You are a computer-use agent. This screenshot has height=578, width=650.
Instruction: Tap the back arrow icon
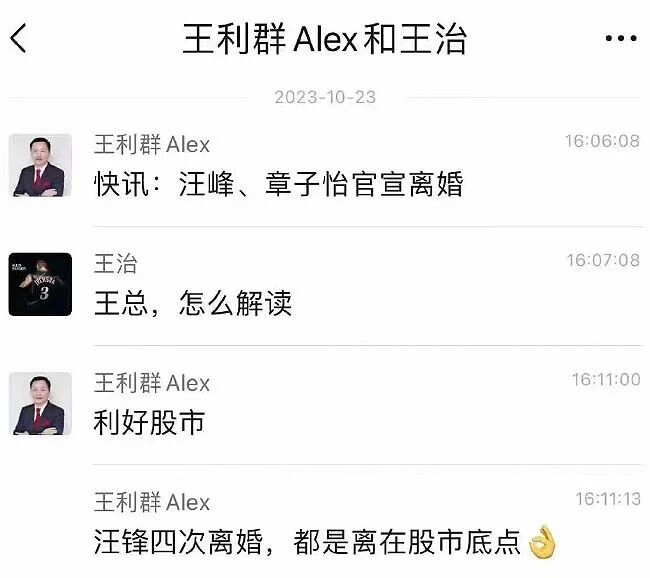pyautogui.click(x=18, y=38)
